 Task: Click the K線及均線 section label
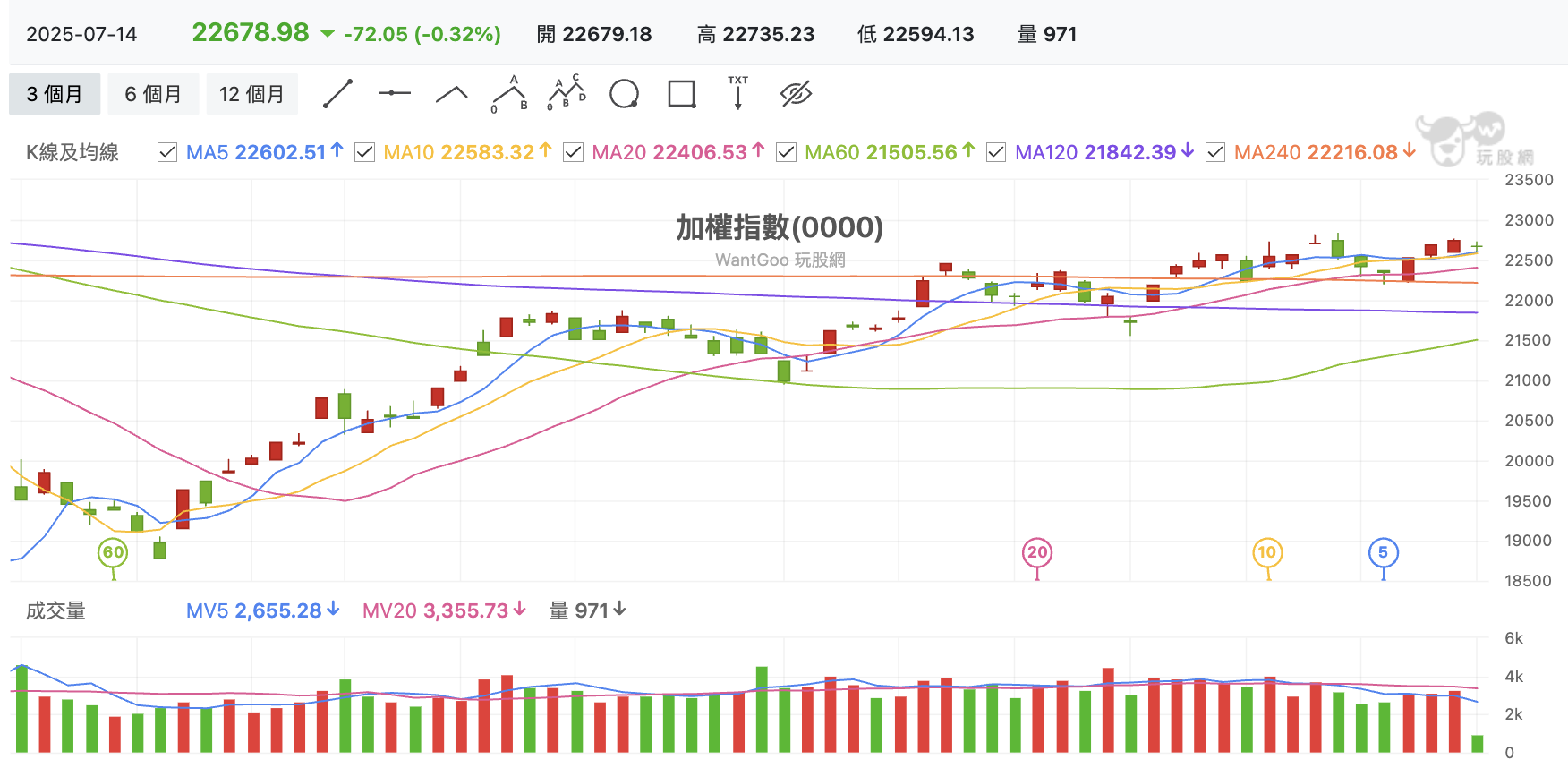tap(72, 152)
